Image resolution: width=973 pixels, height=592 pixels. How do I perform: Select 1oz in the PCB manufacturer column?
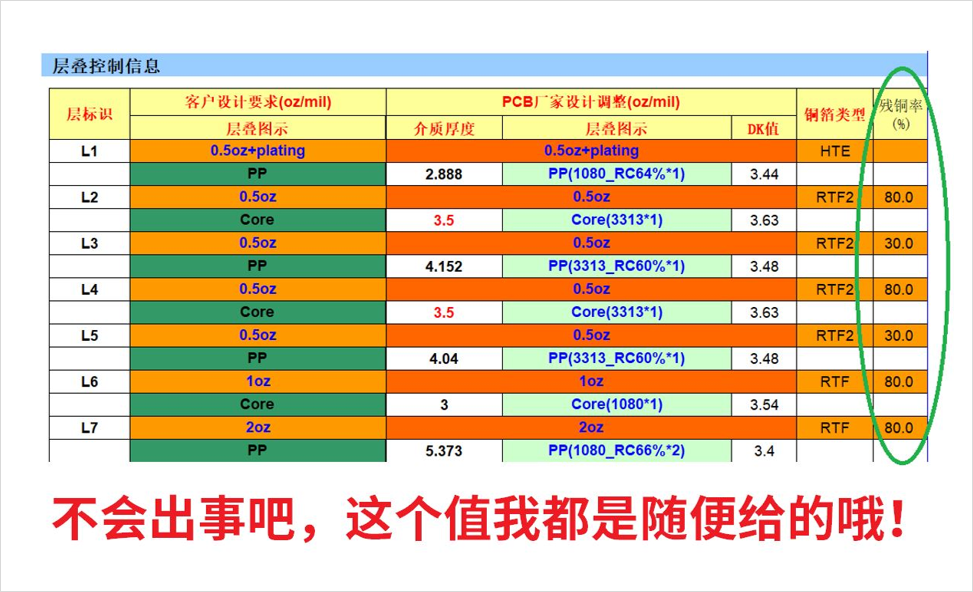(591, 382)
